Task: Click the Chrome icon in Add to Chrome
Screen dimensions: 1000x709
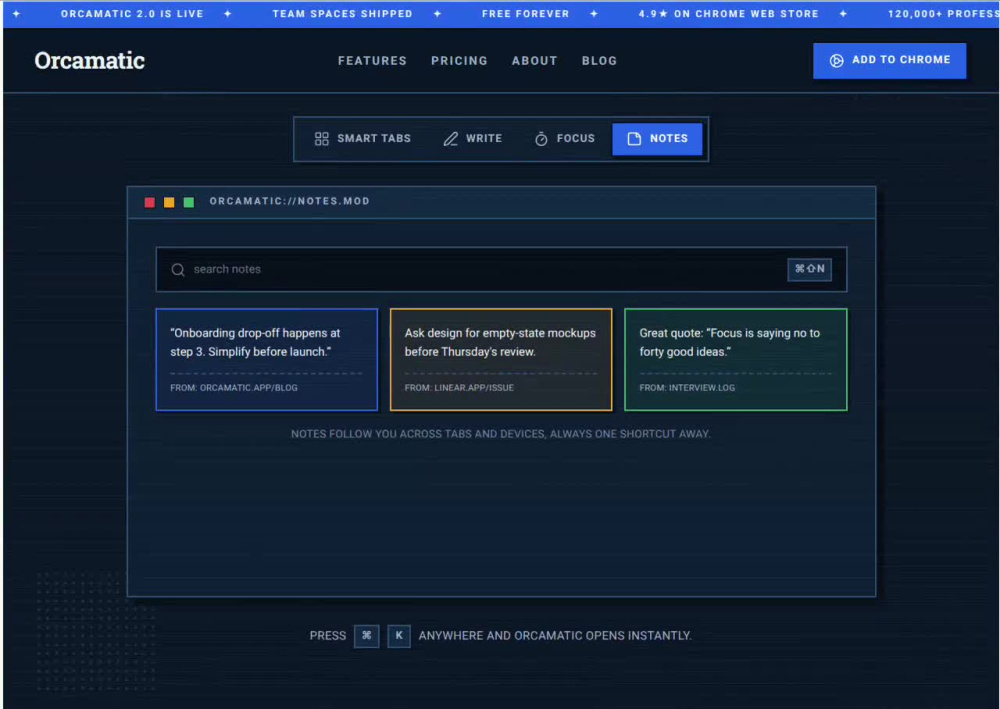Action: pyautogui.click(x=836, y=61)
